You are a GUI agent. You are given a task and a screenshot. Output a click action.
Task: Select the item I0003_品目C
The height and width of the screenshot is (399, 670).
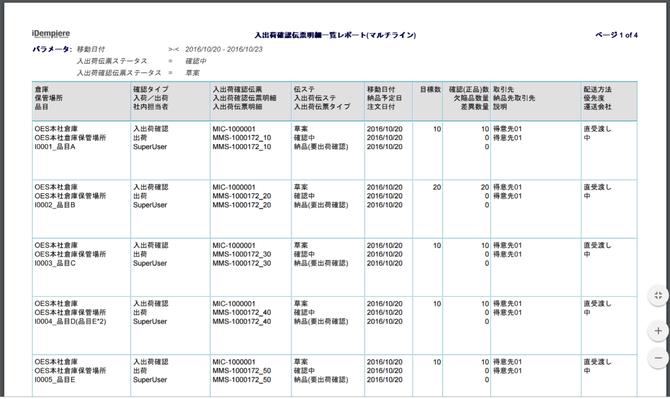pos(55,263)
